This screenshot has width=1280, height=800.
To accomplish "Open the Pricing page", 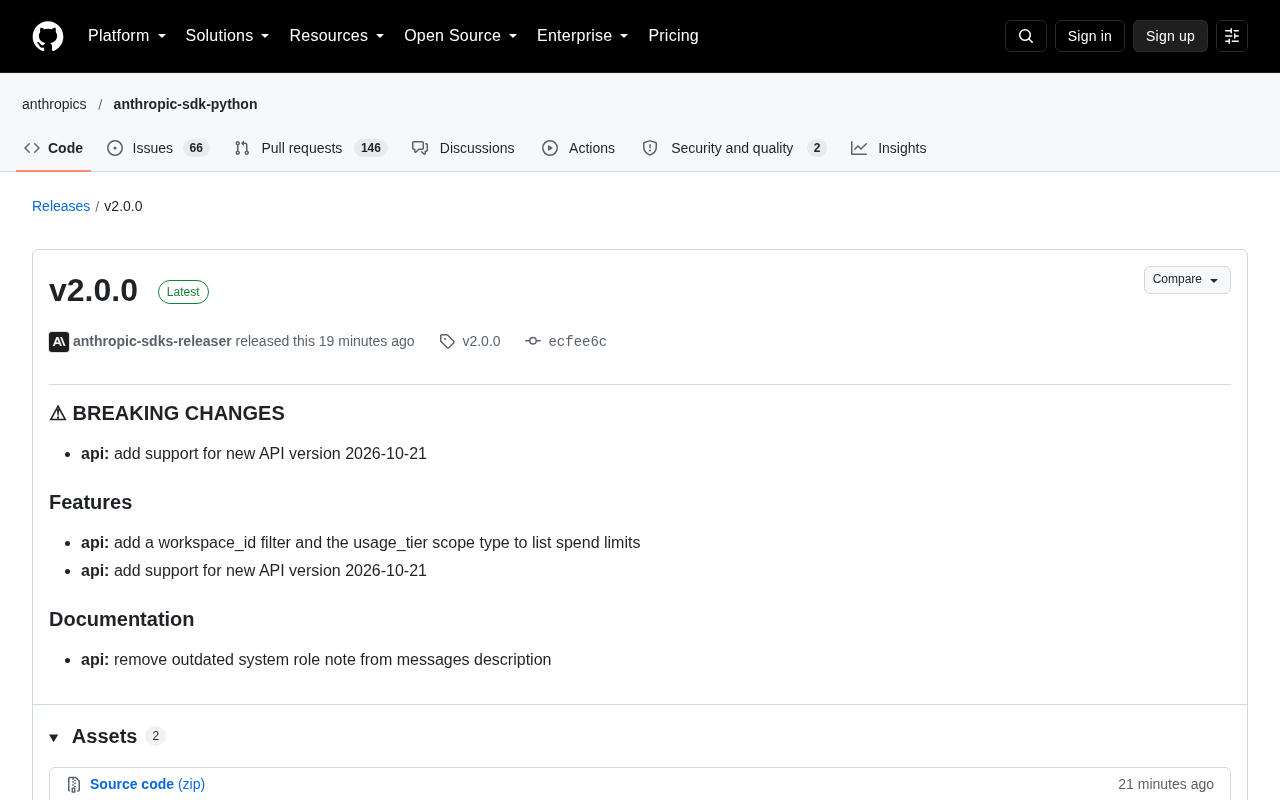I will [x=673, y=36].
